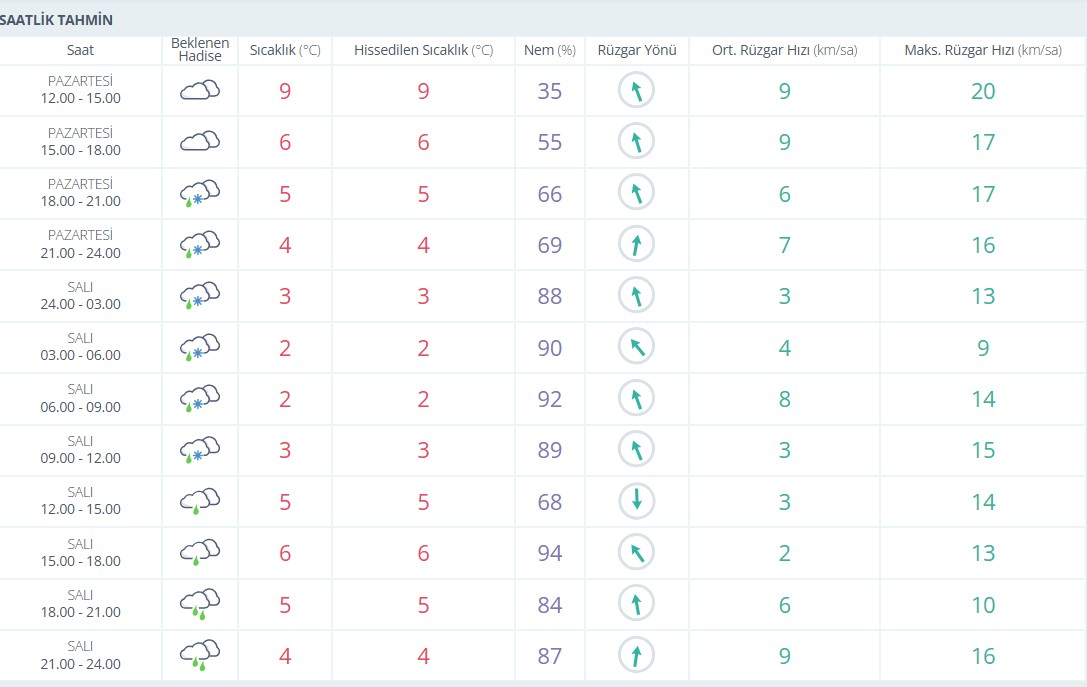This screenshot has height=687, width=1087.
Task: Click the SAATLİK TAHMİN section title
Action: point(57,20)
